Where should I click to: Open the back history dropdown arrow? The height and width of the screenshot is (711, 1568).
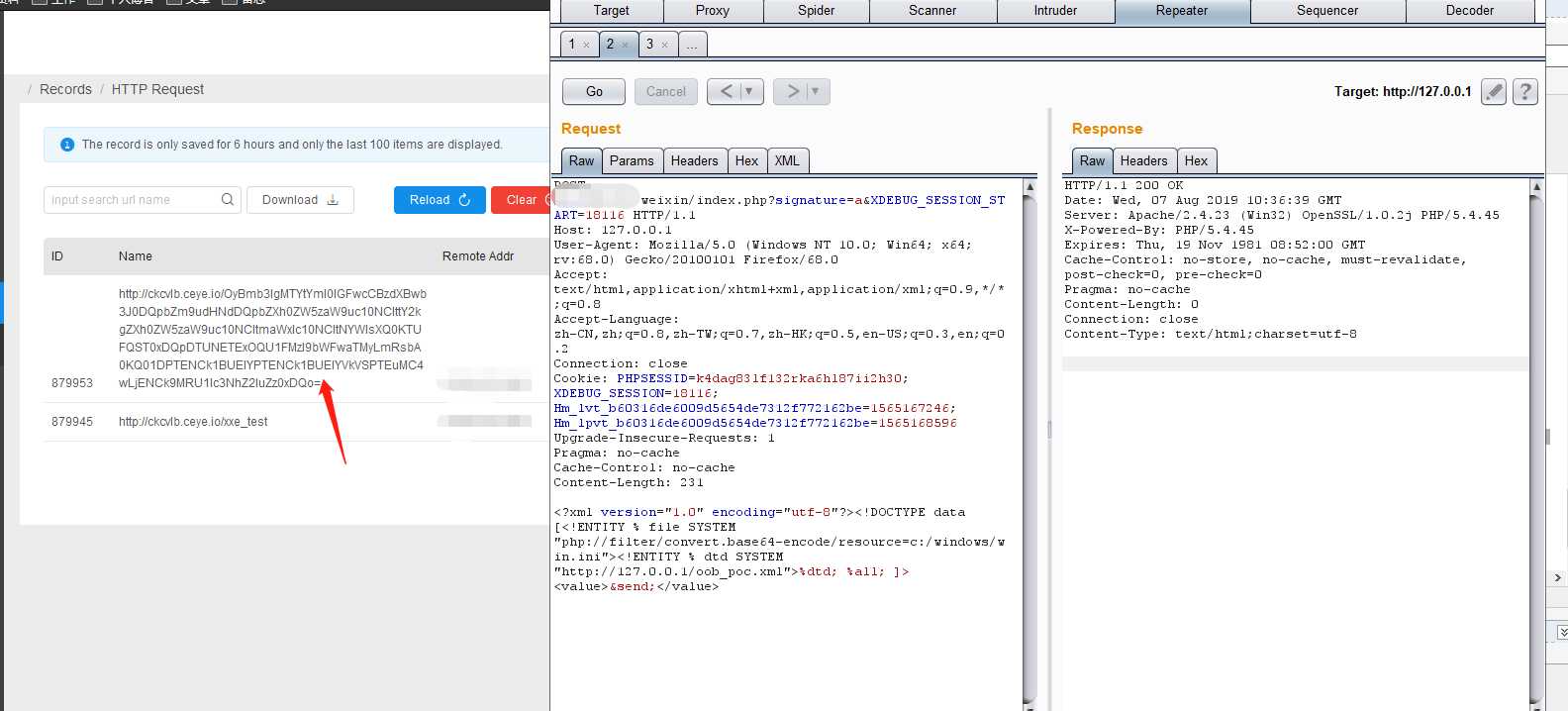(x=749, y=91)
